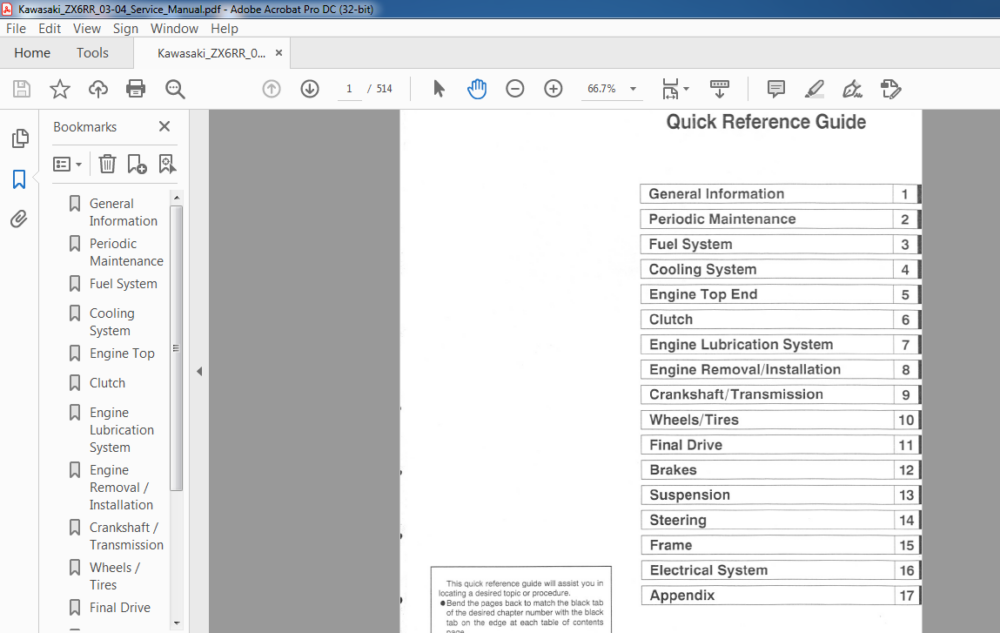
Task: Click the bookmarks scrollbar thumb
Action: (177, 348)
